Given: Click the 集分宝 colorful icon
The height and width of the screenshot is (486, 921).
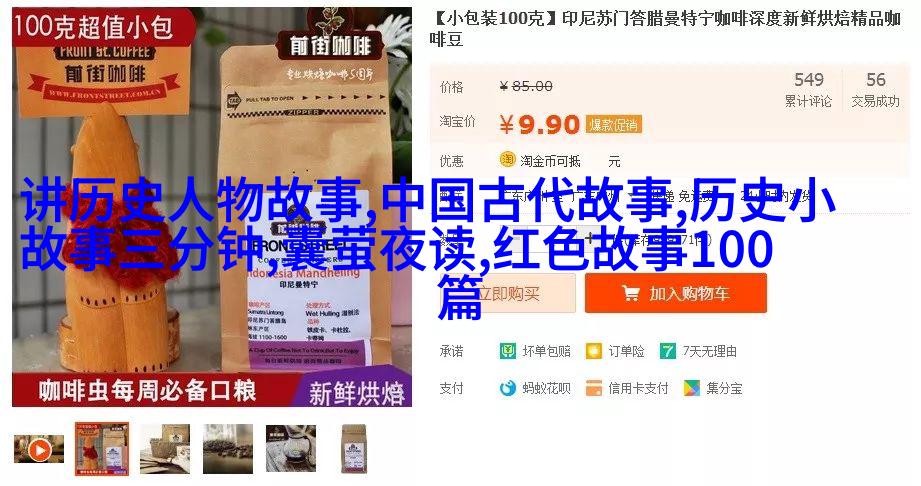Looking at the screenshot, I should coord(692,388).
